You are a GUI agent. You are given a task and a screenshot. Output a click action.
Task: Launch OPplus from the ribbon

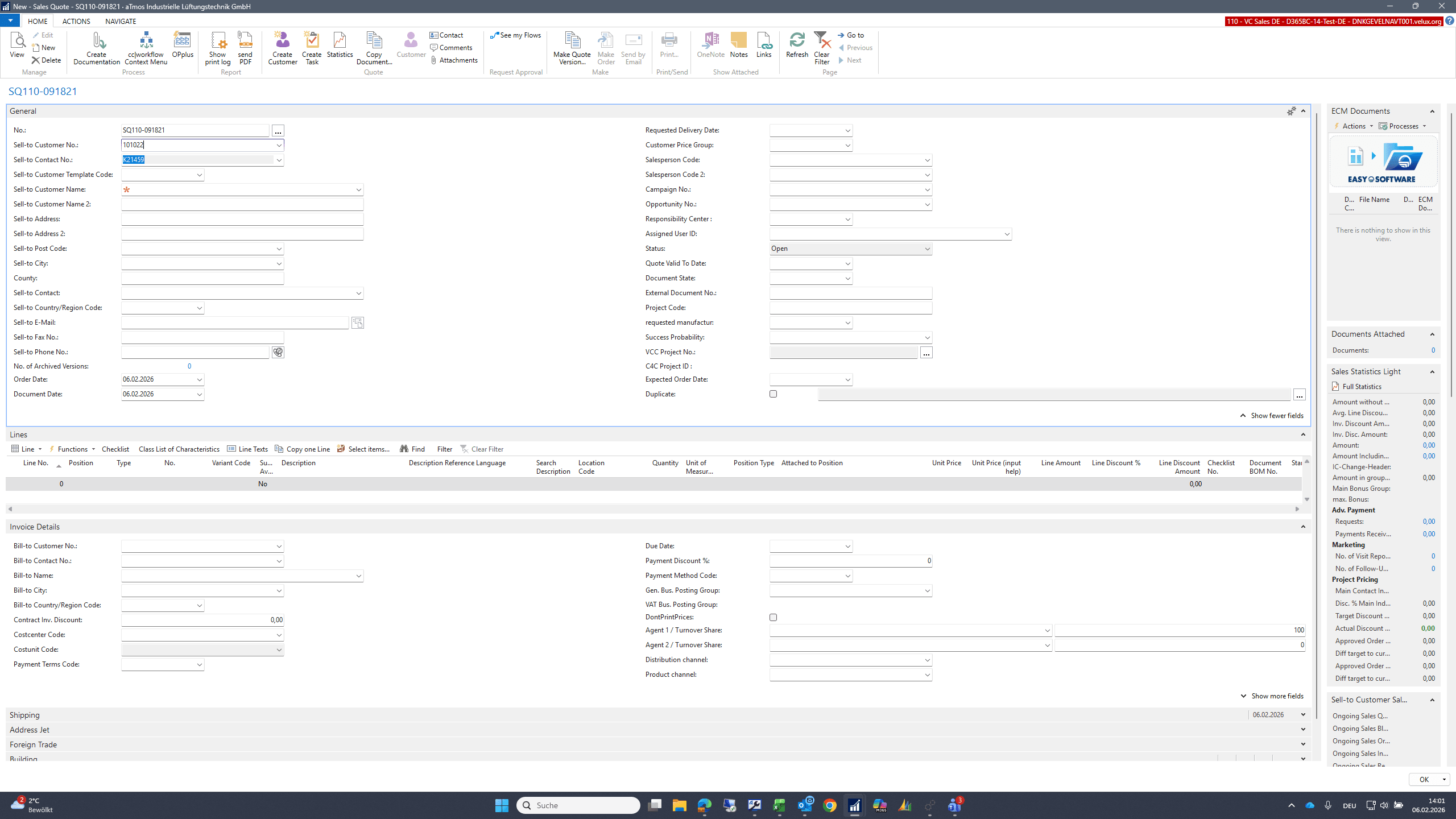click(x=183, y=45)
